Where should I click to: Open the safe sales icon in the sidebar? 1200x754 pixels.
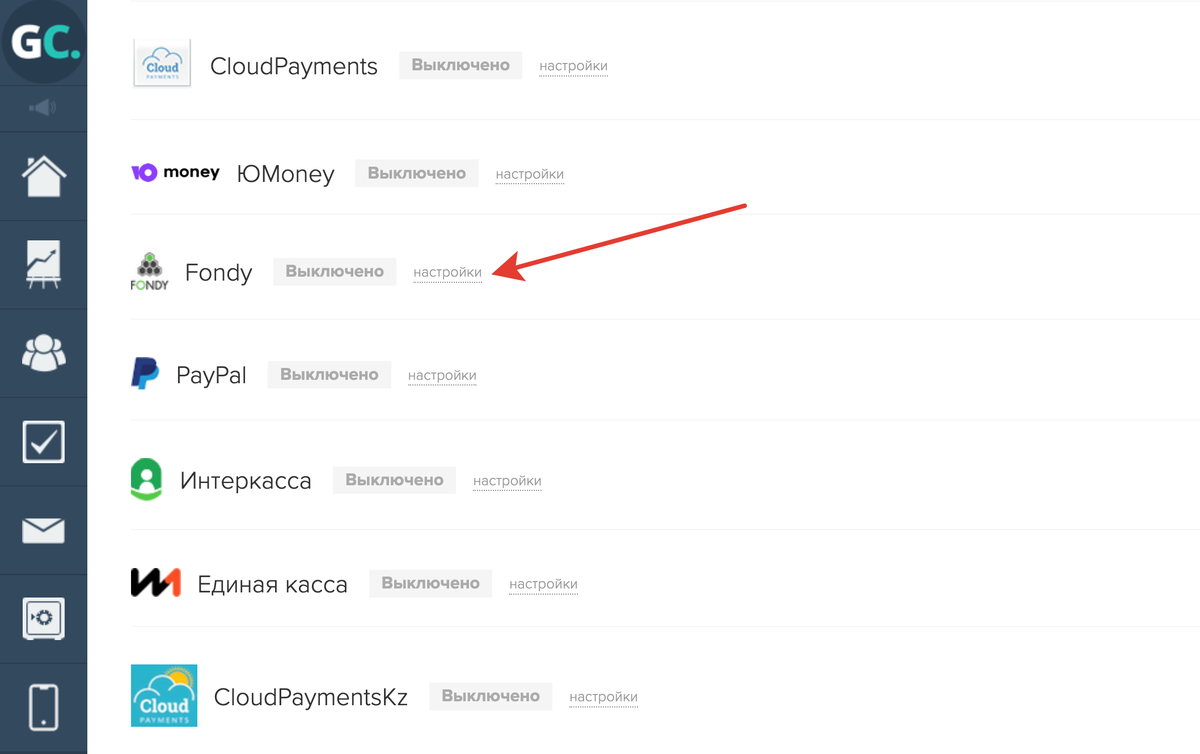tap(44, 618)
